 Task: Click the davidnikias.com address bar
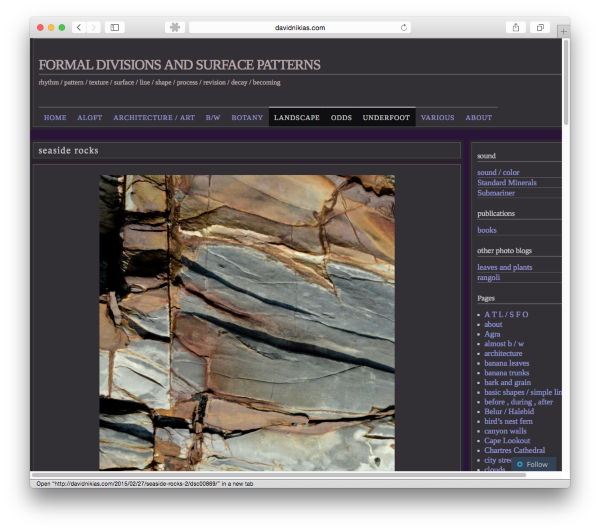pos(299,28)
